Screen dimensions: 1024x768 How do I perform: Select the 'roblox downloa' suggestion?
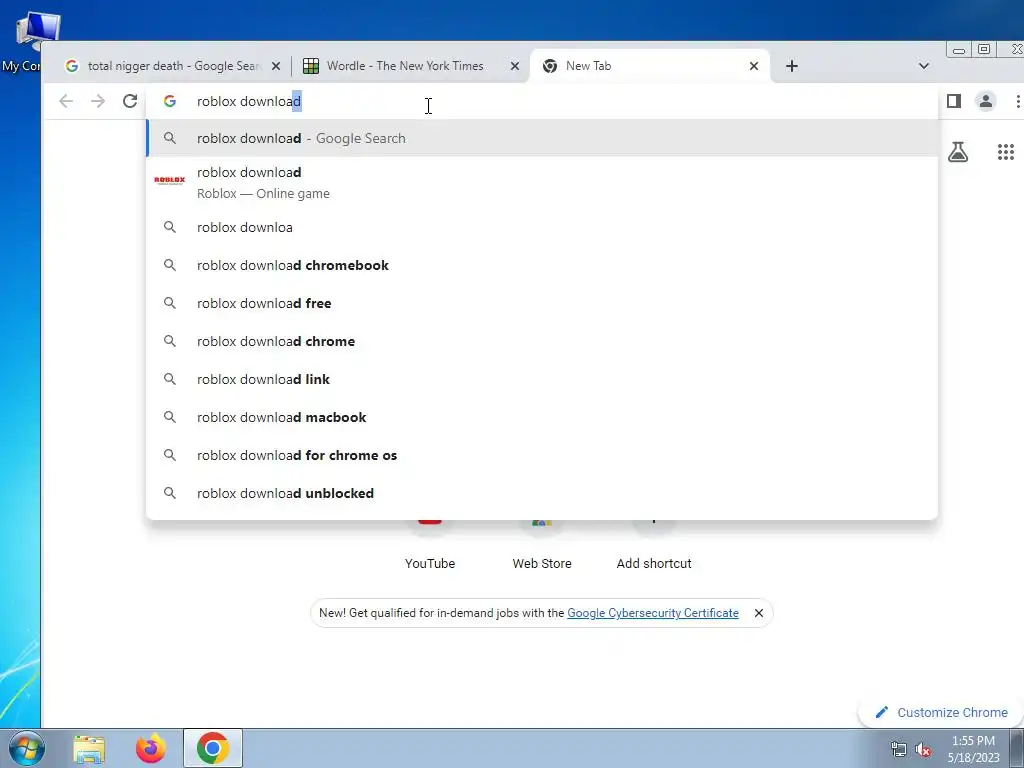[x=542, y=227]
